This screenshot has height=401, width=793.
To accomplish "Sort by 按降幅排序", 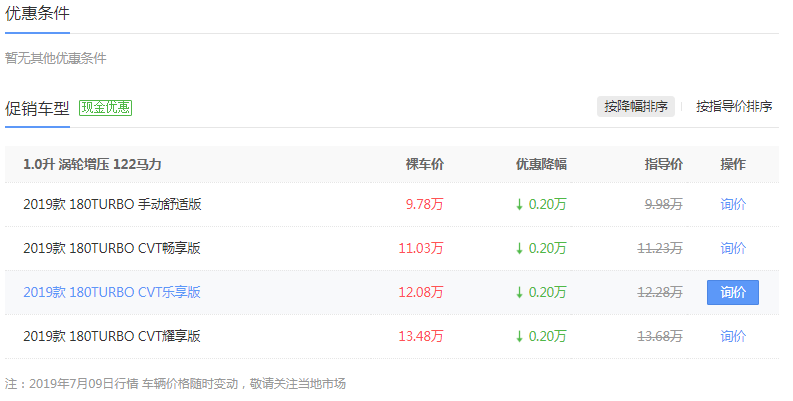I will [x=636, y=107].
